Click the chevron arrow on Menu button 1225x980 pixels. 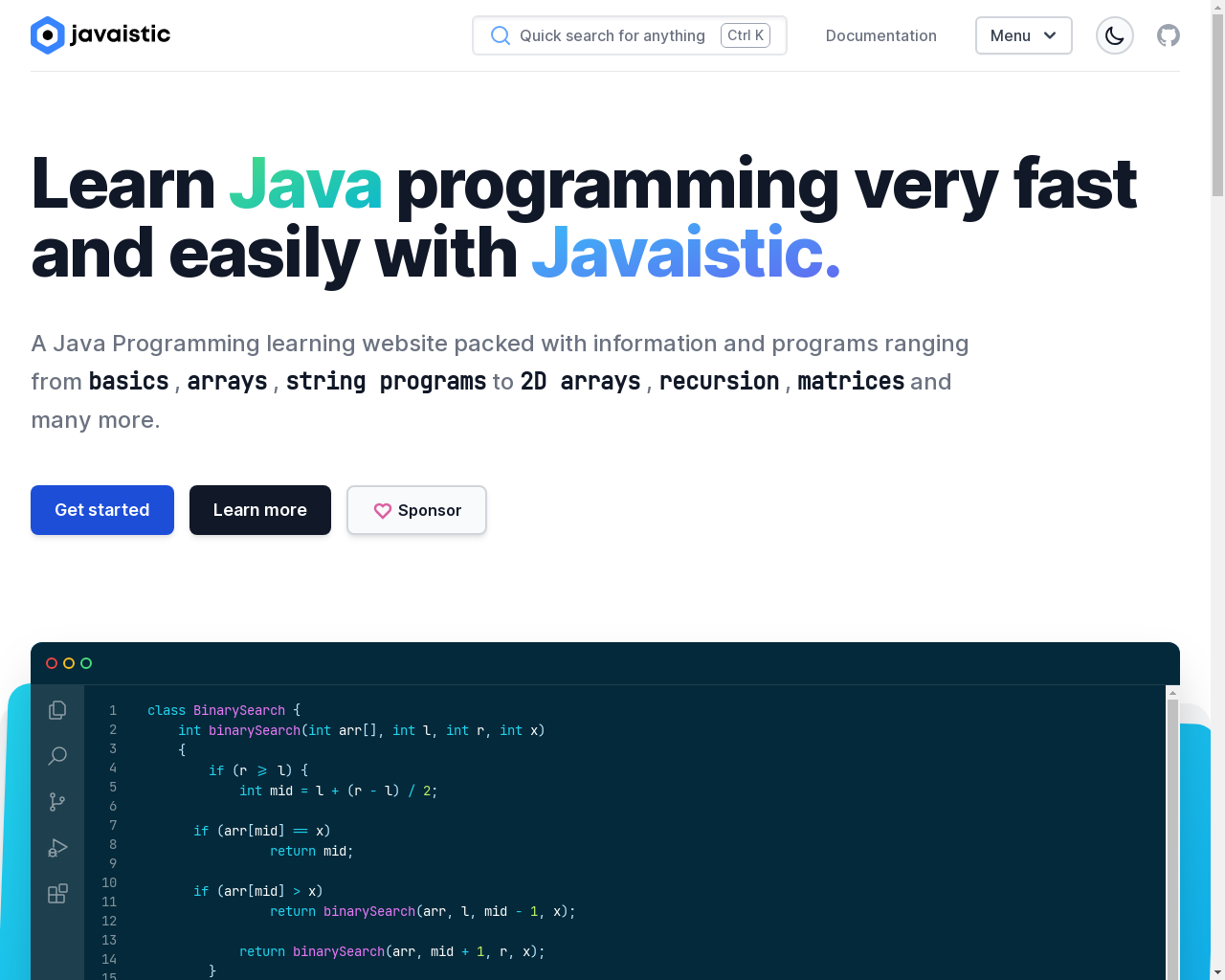[x=1050, y=35]
